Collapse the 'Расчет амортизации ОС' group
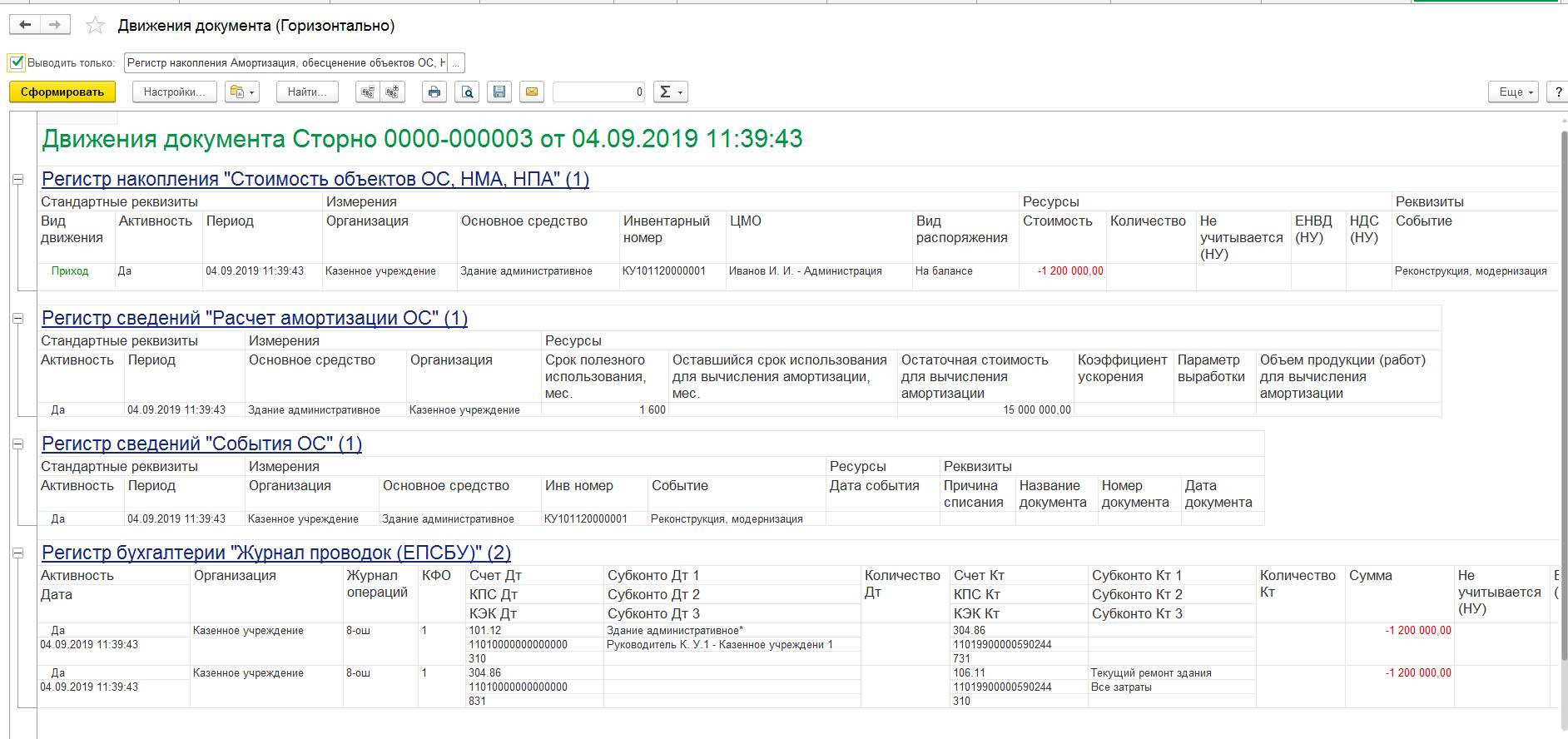This screenshot has height=739, width=1568. tap(18, 318)
